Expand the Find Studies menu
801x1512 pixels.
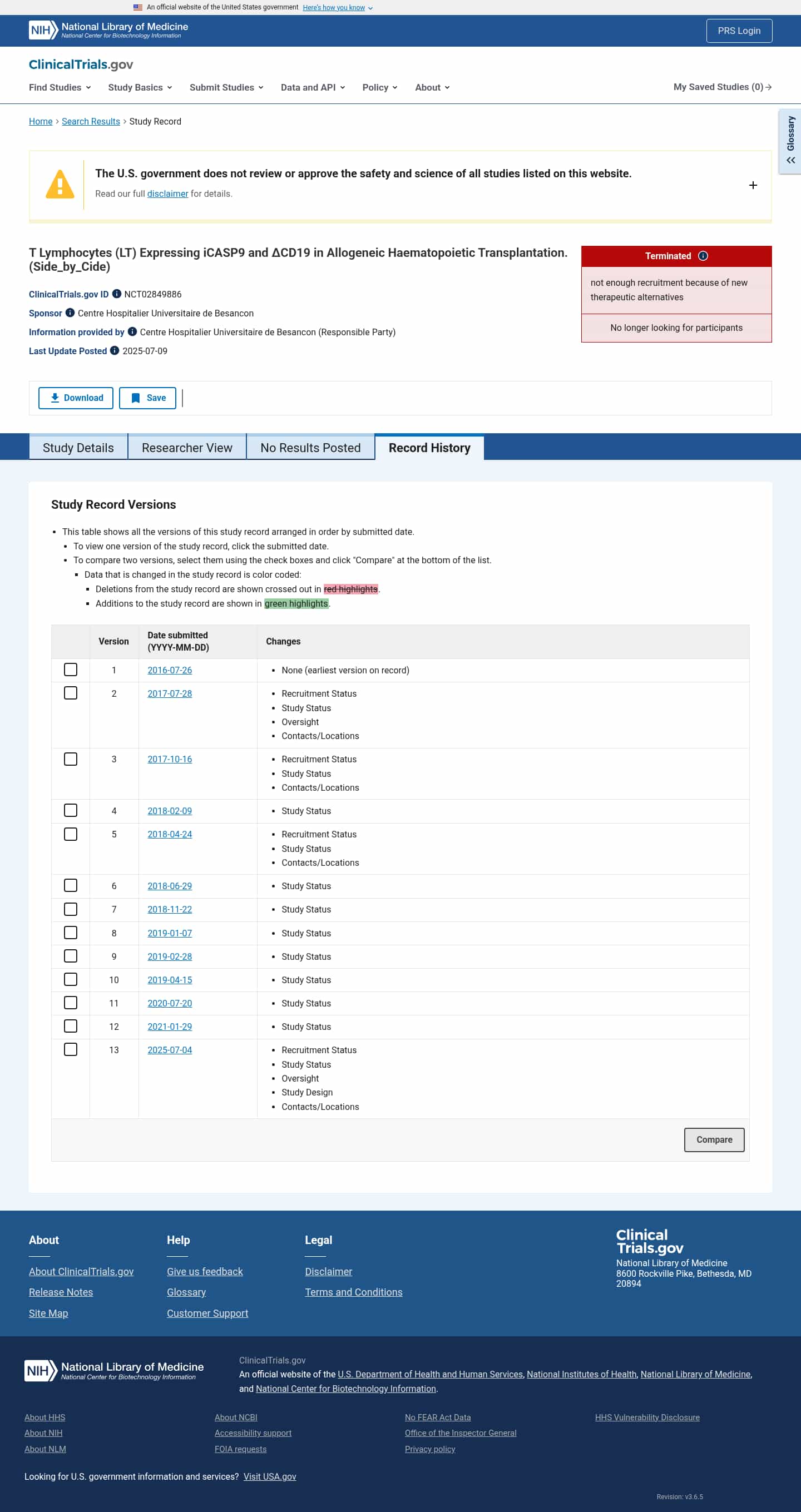(60, 87)
